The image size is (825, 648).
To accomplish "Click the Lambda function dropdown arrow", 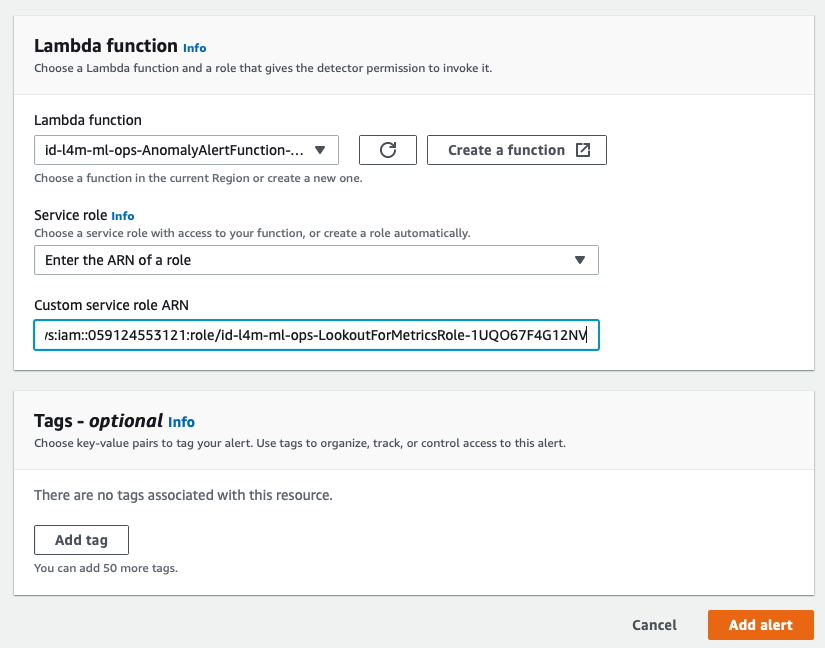I will [x=319, y=150].
